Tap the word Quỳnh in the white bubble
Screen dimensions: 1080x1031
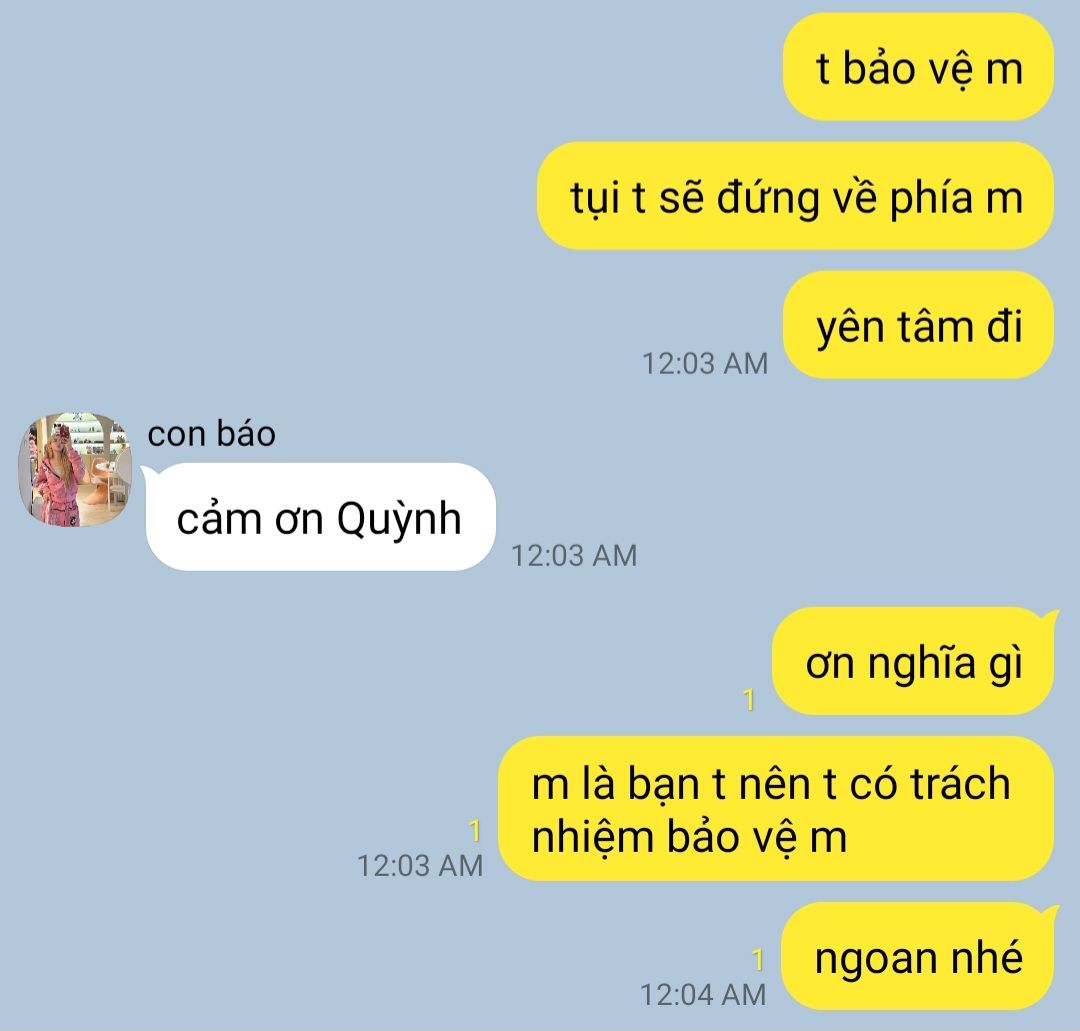[399, 519]
